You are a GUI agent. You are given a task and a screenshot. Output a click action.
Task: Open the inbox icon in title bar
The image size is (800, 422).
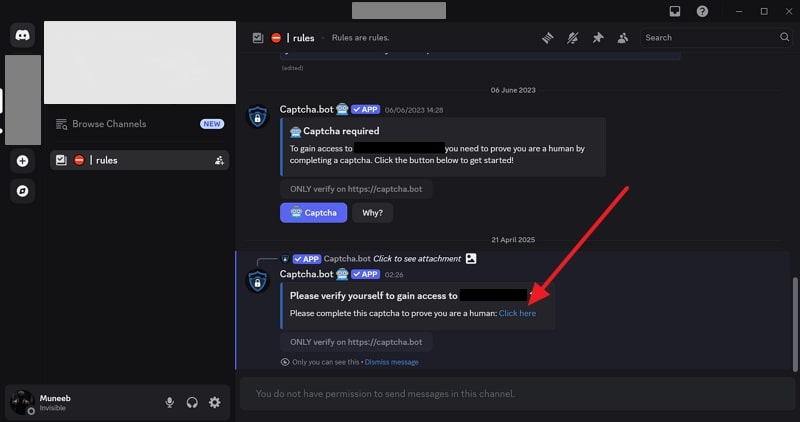point(674,11)
